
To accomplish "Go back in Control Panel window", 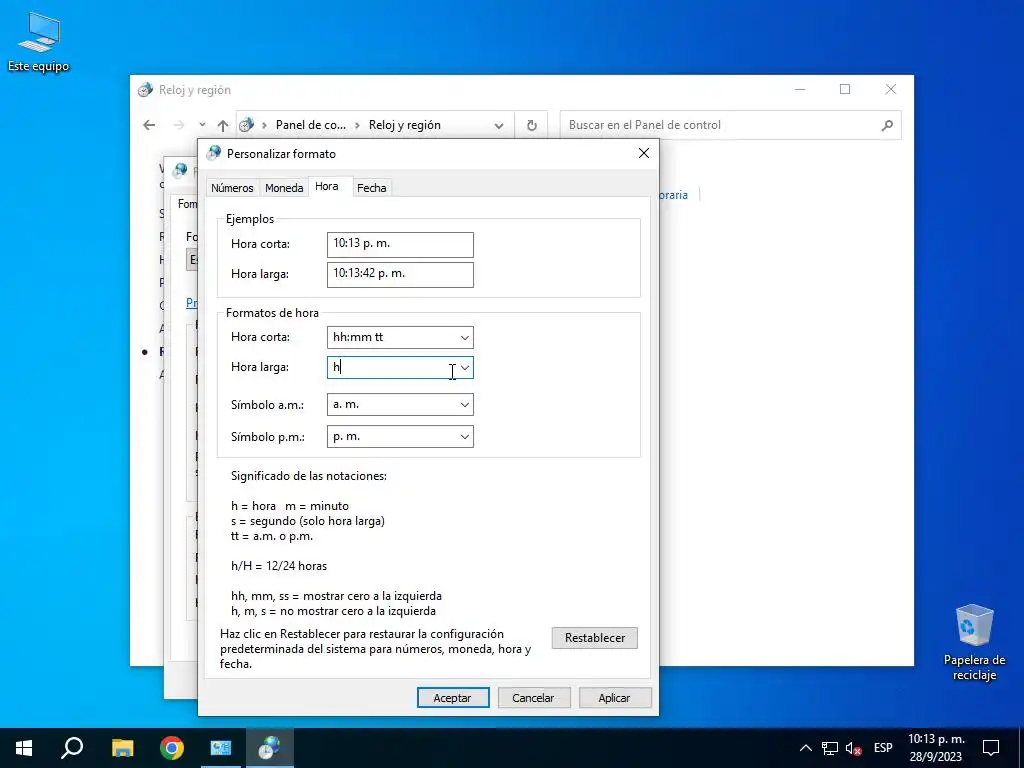I will click(149, 125).
